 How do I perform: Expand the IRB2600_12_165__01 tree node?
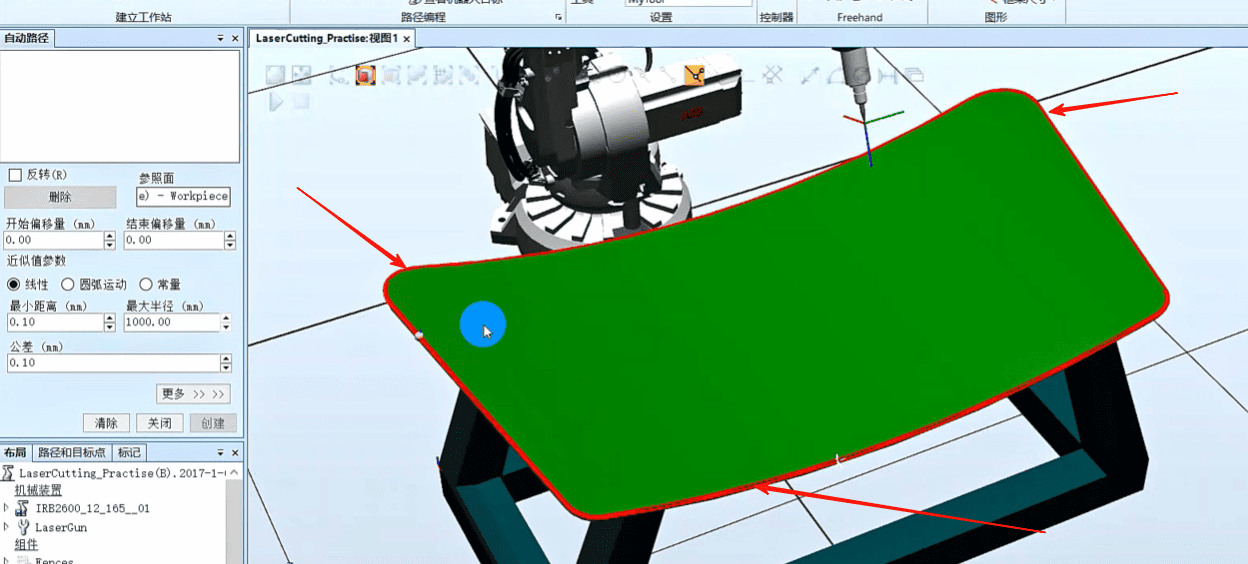coord(6,508)
